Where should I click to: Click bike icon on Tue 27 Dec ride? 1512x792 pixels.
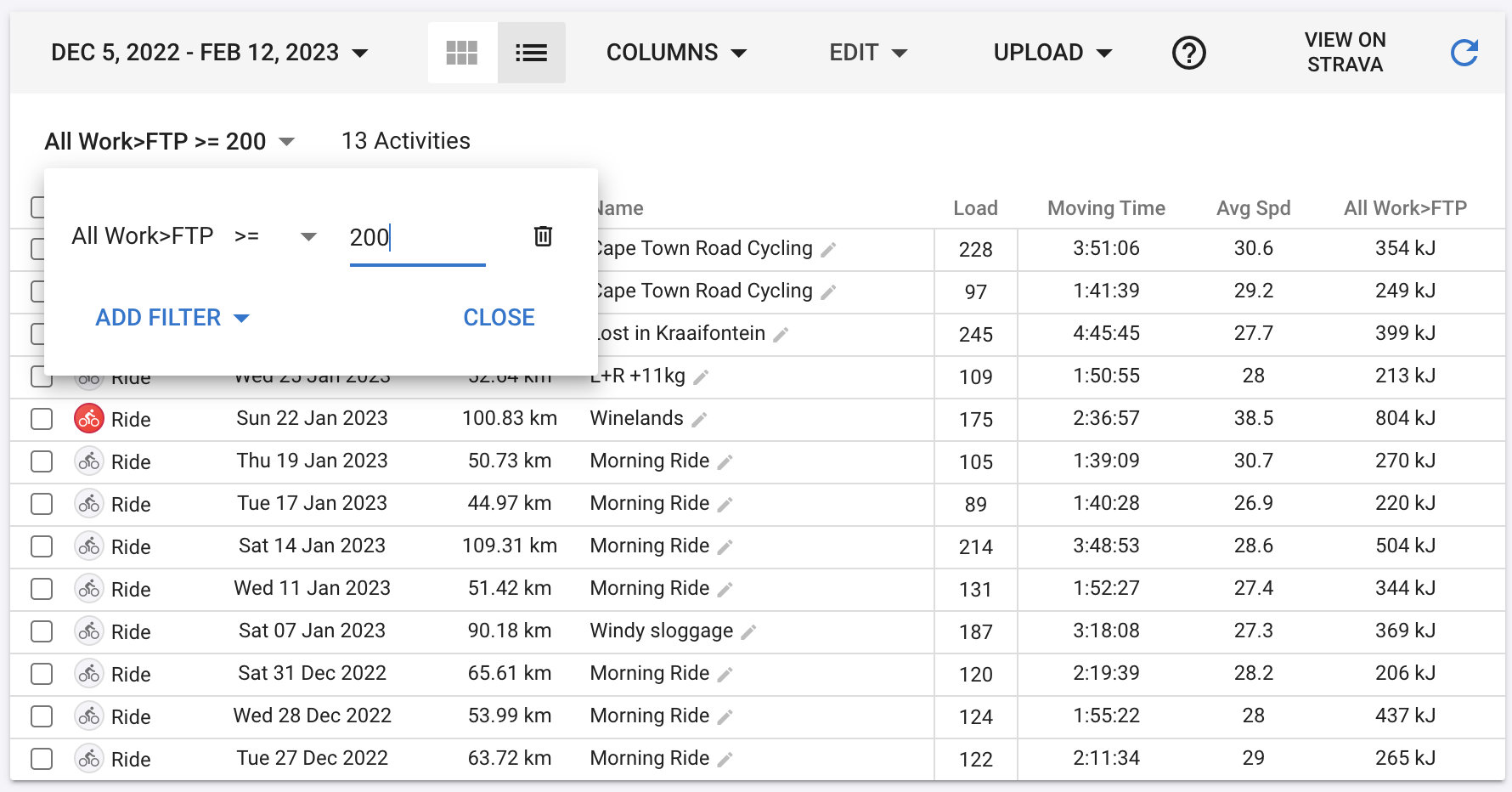coord(89,758)
